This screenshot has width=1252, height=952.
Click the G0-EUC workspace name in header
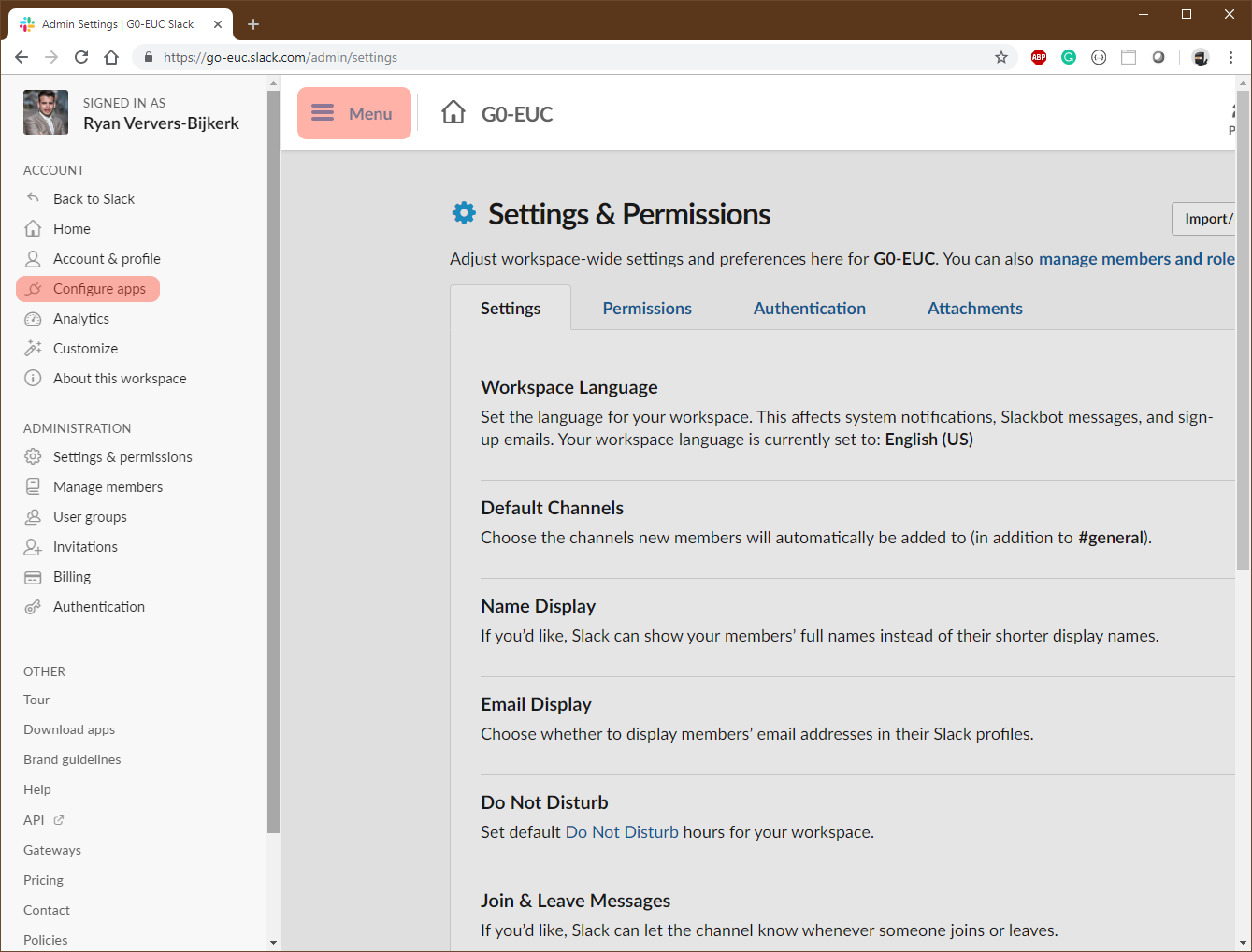[517, 114]
